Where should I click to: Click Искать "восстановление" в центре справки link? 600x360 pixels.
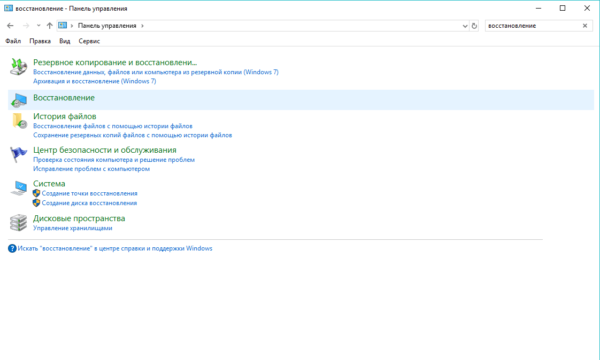115,248
